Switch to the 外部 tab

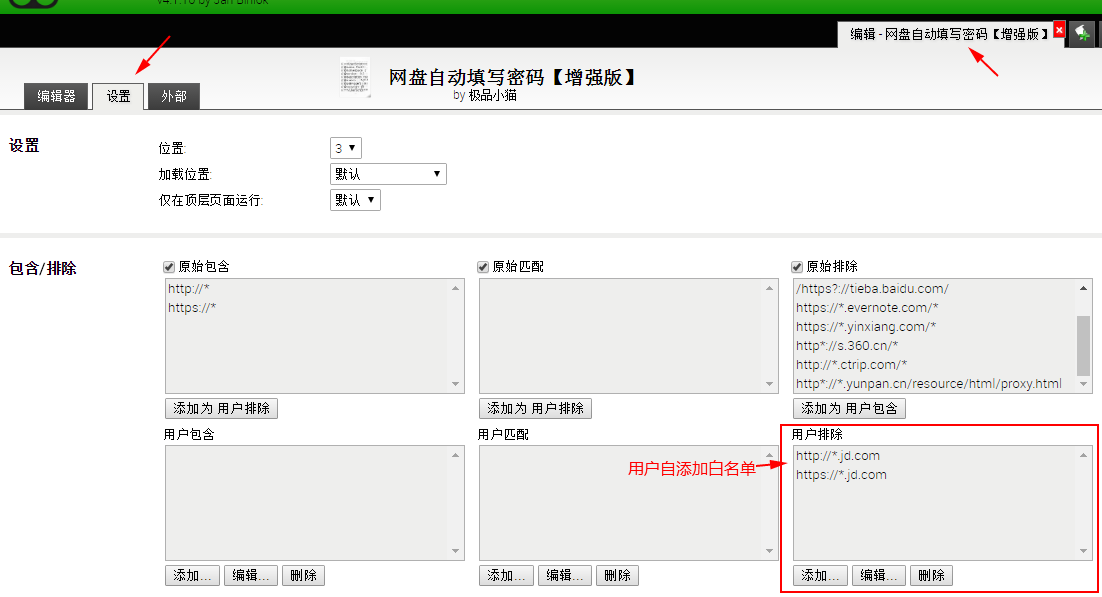click(174, 96)
